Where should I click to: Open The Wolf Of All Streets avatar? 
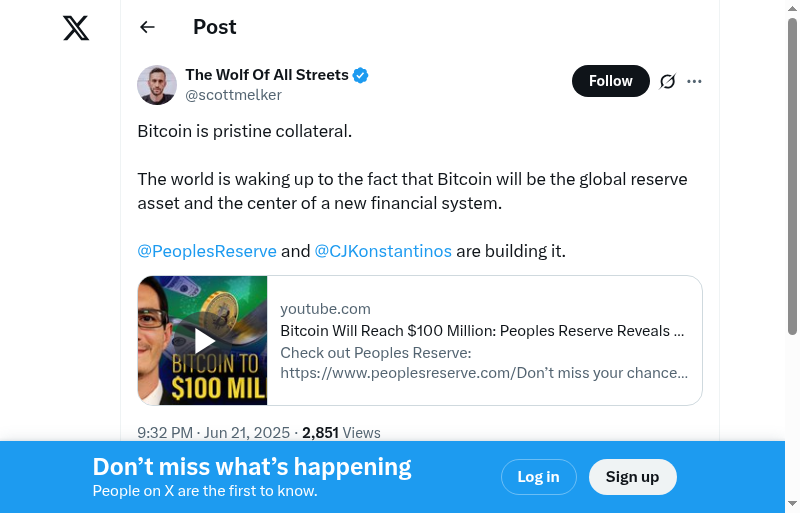point(157,85)
